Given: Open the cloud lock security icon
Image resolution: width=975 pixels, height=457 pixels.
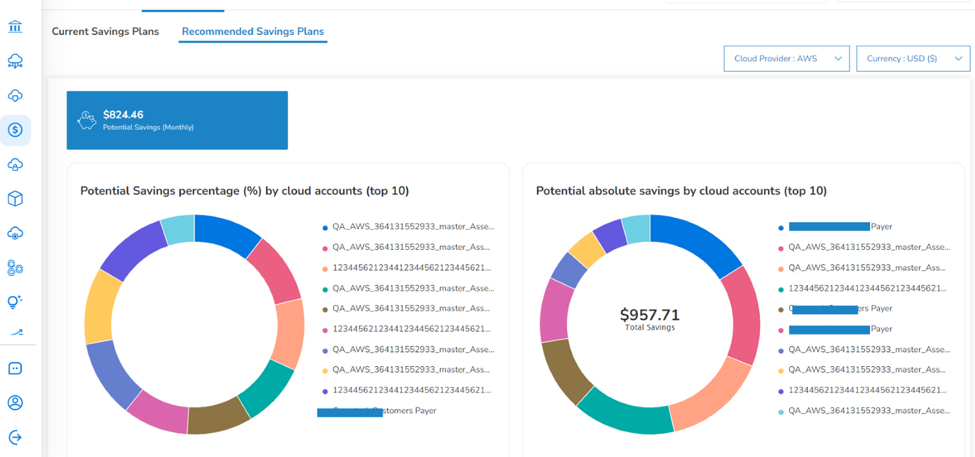Looking at the screenshot, I should [x=16, y=164].
